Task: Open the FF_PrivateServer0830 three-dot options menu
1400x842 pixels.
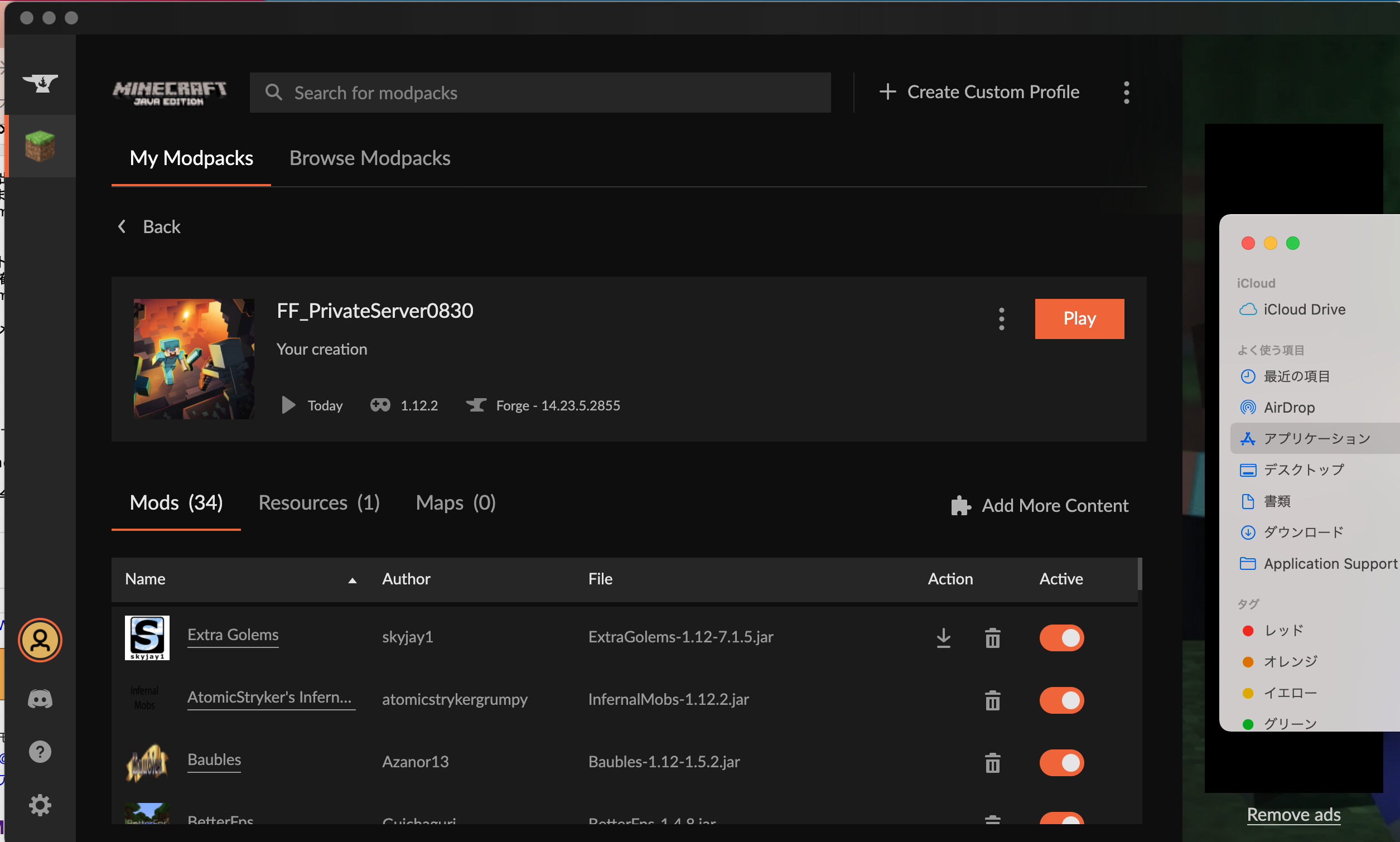Action: [x=1002, y=319]
